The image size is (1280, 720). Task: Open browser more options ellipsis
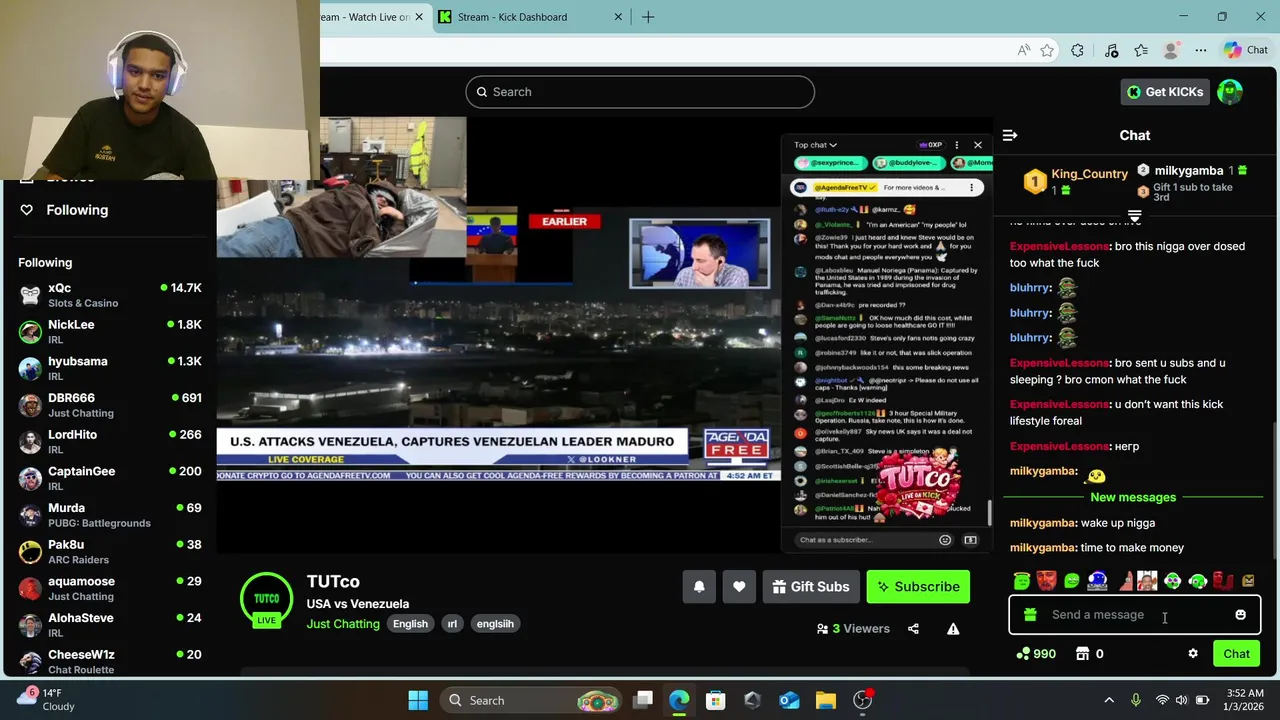coord(1201,50)
